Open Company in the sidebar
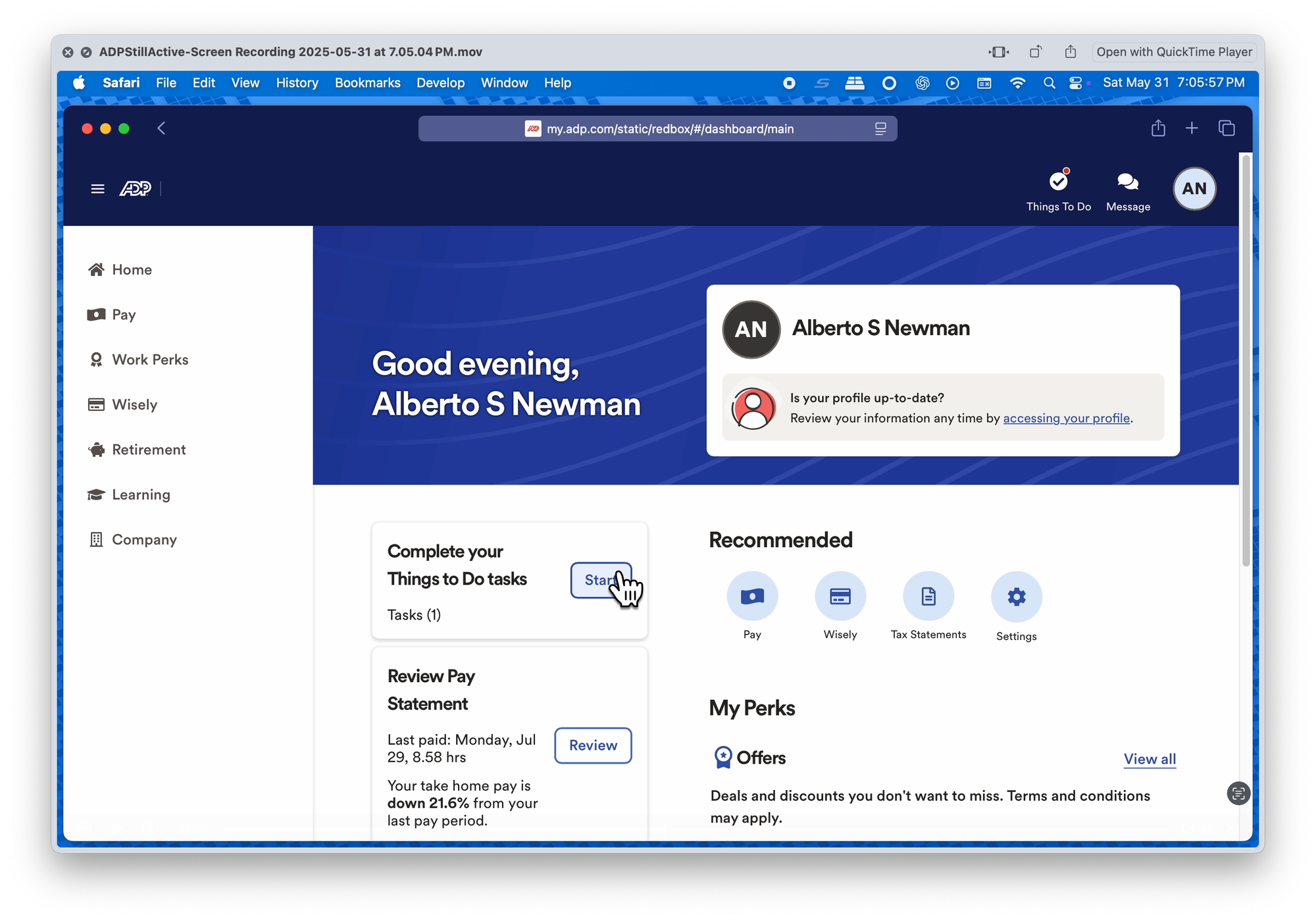 click(132, 539)
